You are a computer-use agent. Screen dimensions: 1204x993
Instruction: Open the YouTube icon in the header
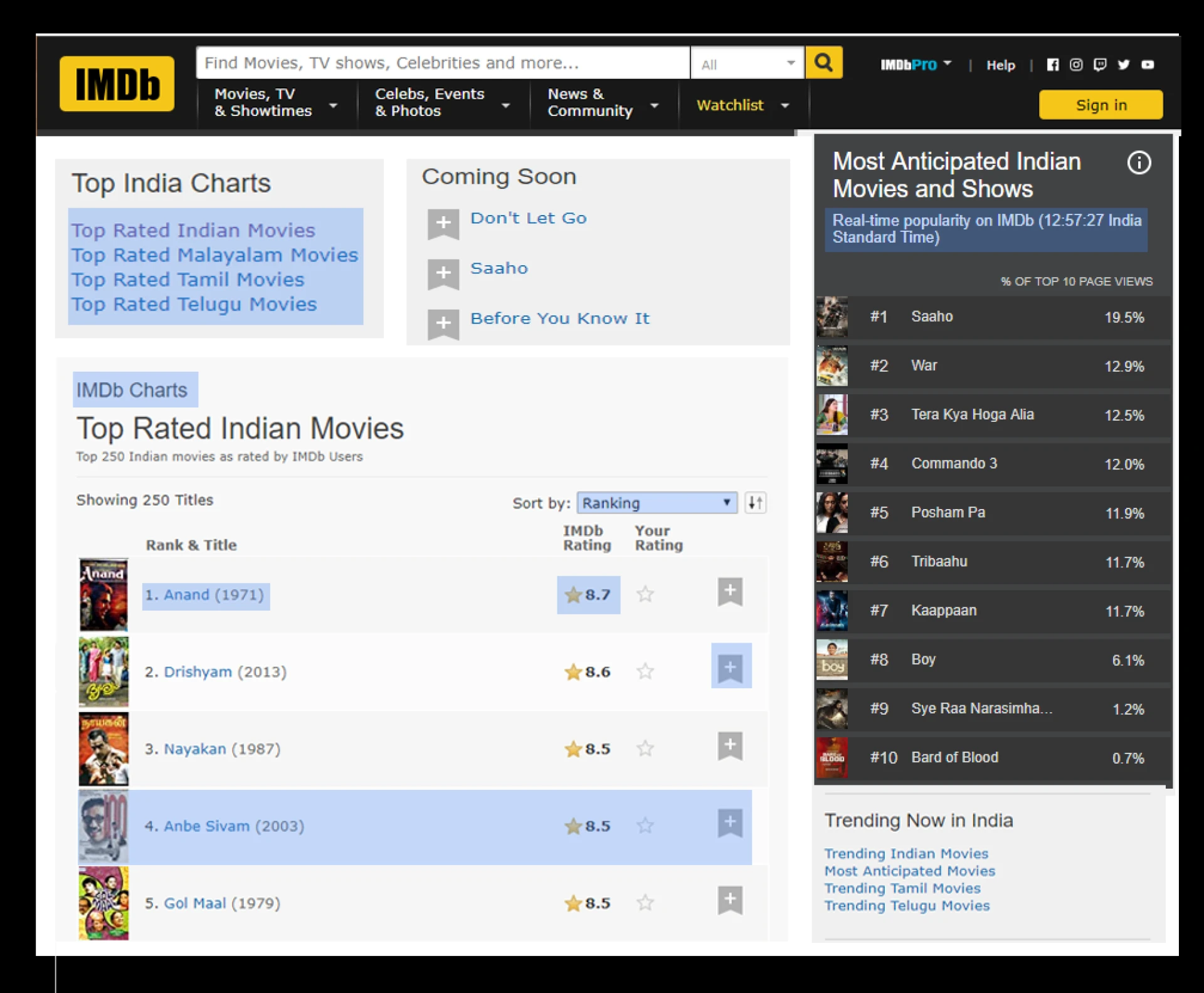(1148, 65)
